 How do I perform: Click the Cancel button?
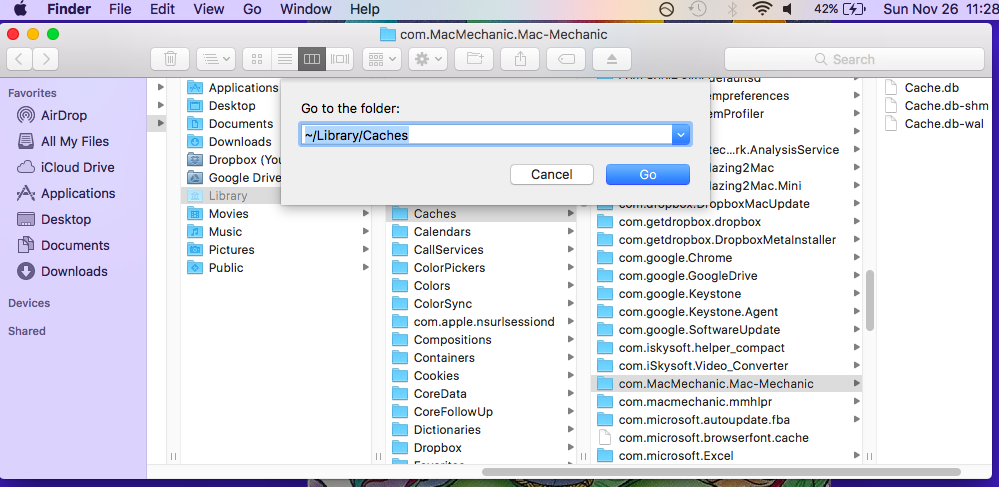tap(552, 175)
